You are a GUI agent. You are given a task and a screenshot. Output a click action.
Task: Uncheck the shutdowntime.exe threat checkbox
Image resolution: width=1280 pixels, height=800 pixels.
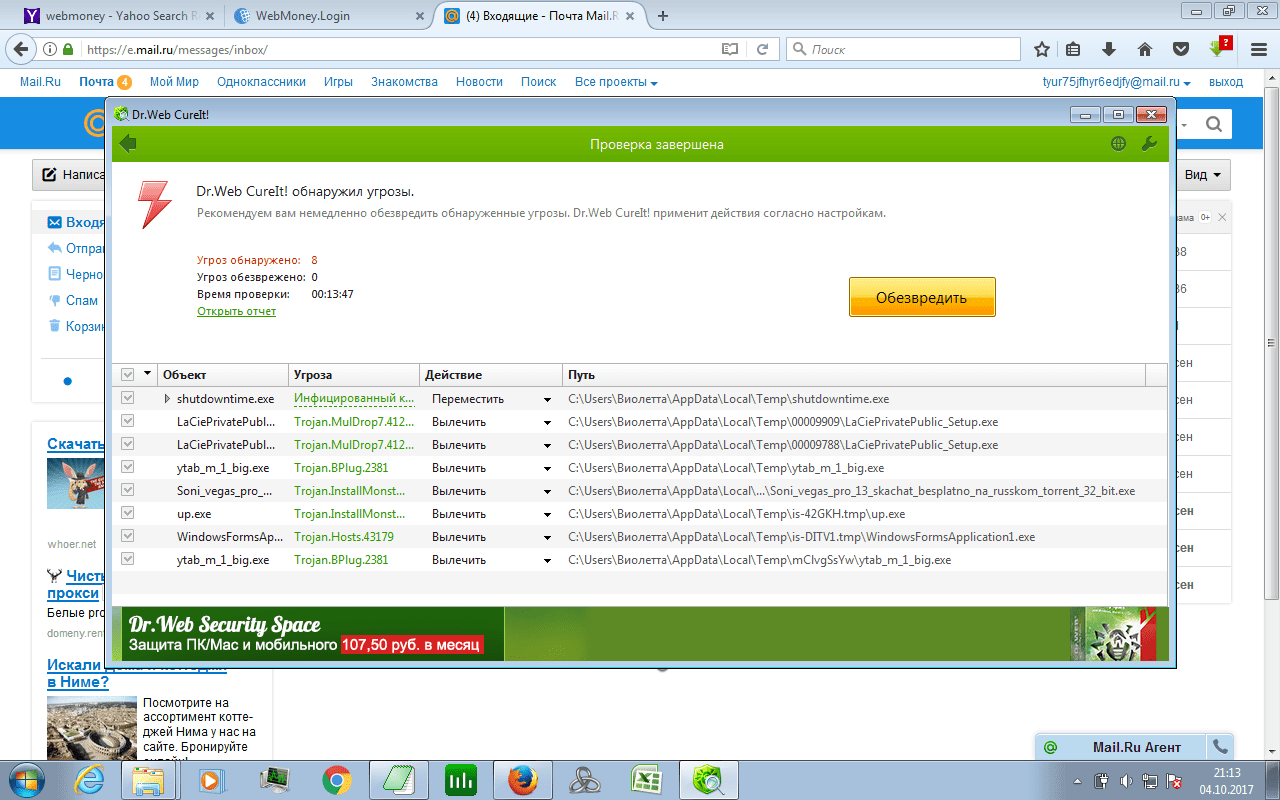(x=127, y=398)
